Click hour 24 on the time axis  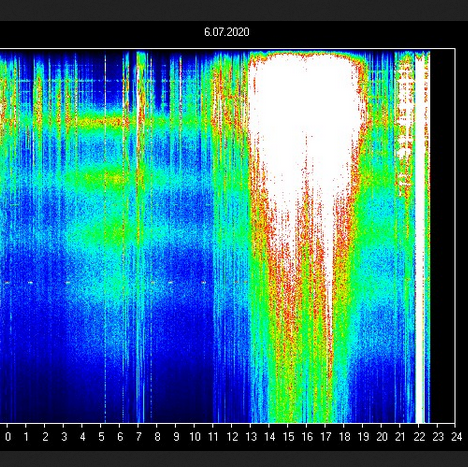[457, 436]
